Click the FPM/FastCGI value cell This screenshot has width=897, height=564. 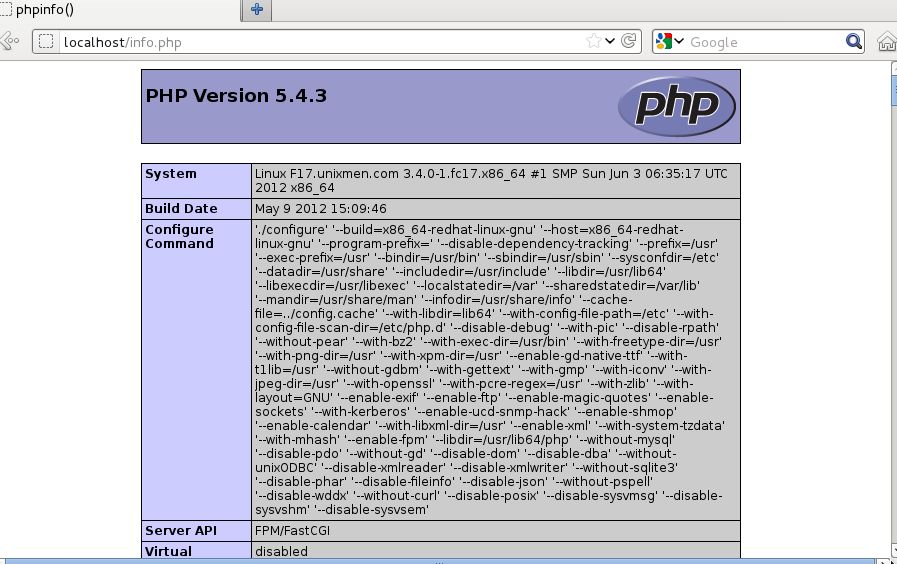[x=496, y=531]
